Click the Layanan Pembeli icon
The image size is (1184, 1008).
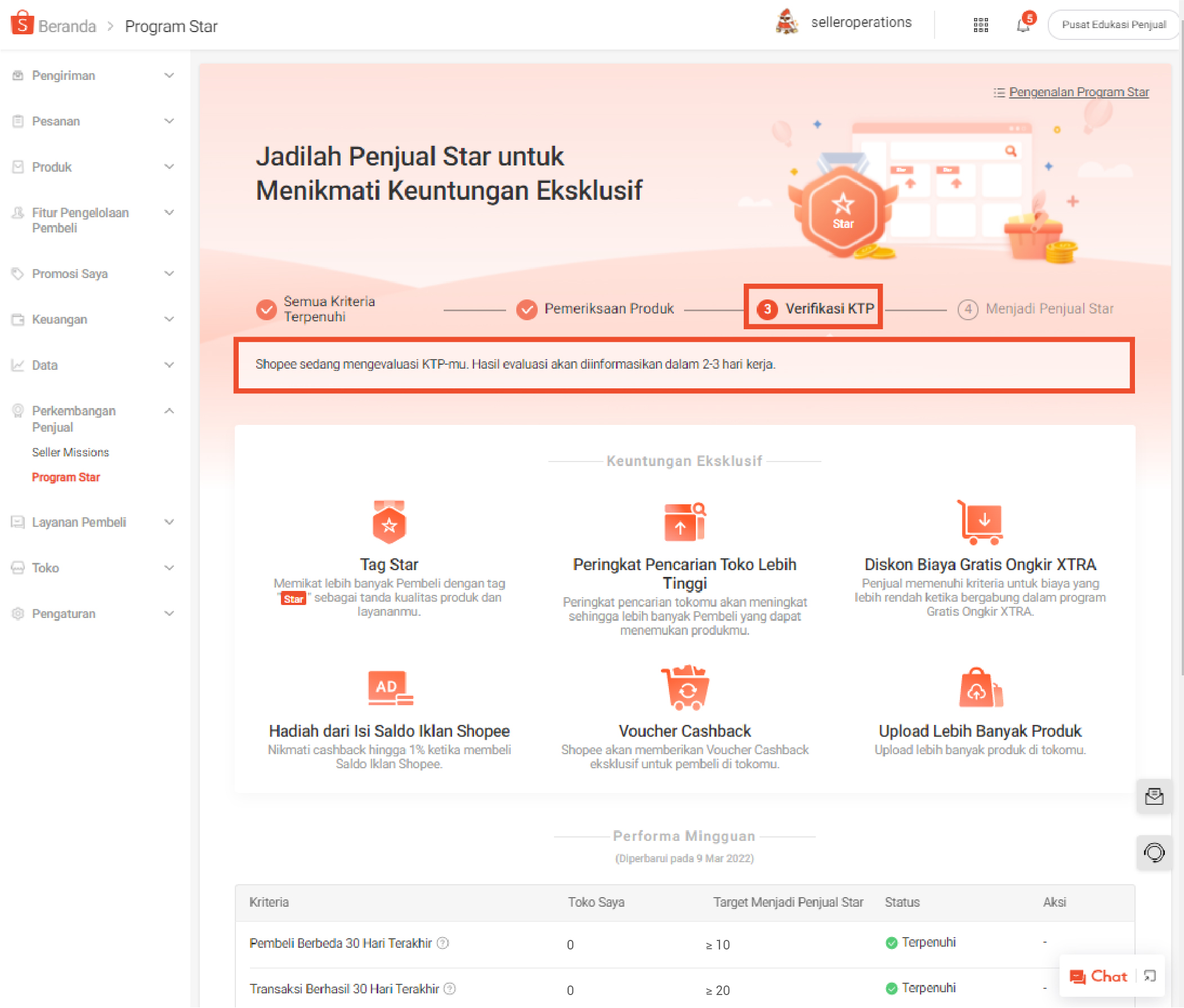tap(17, 522)
